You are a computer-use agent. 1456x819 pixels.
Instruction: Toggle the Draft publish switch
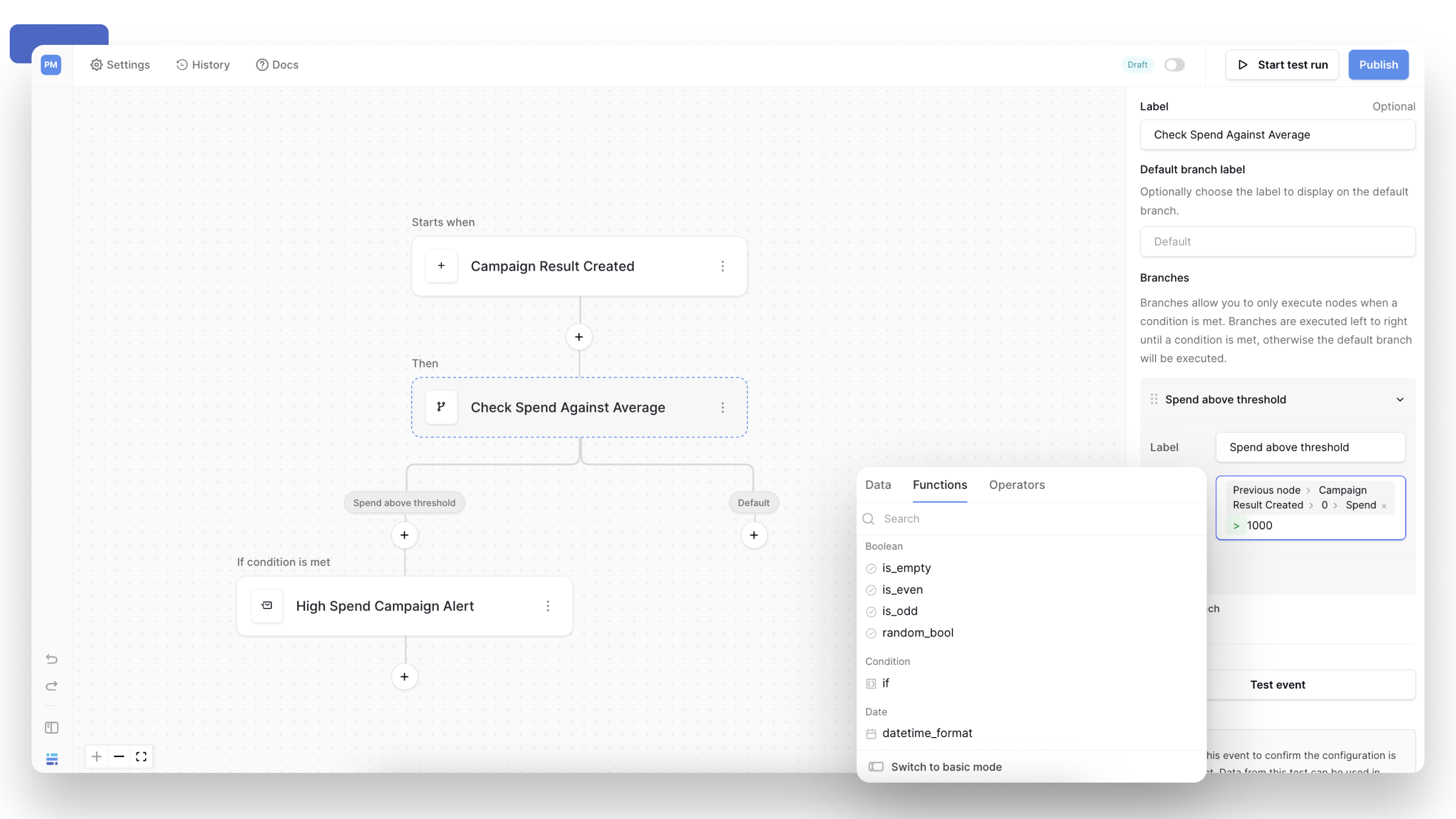coord(1175,65)
